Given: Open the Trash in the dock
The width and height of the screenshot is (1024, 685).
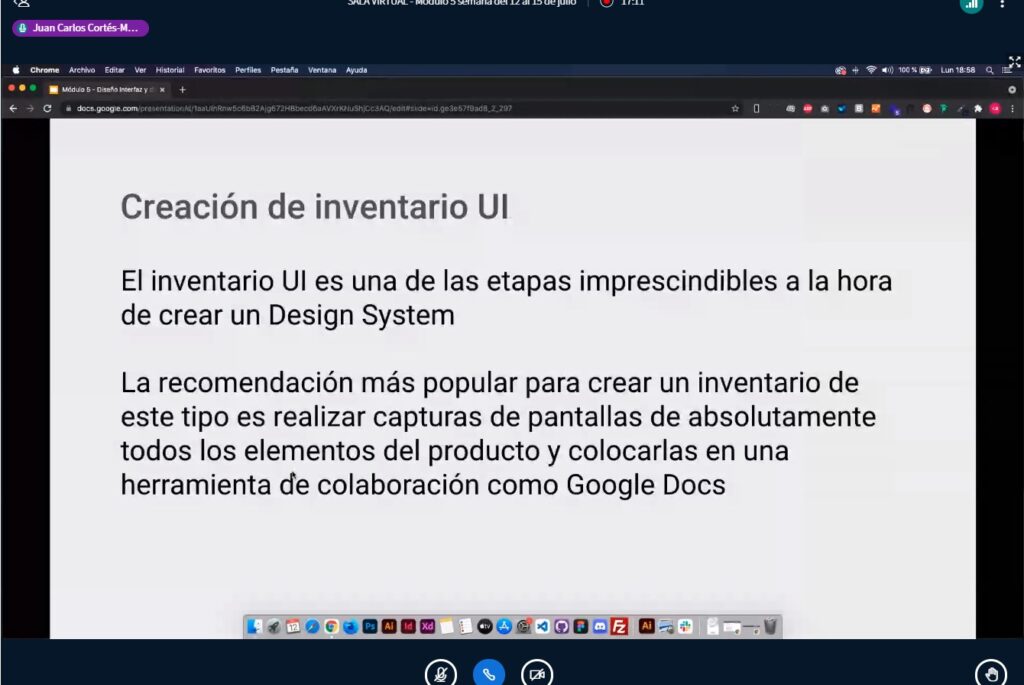Looking at the screenshot, I should (771, 627).
